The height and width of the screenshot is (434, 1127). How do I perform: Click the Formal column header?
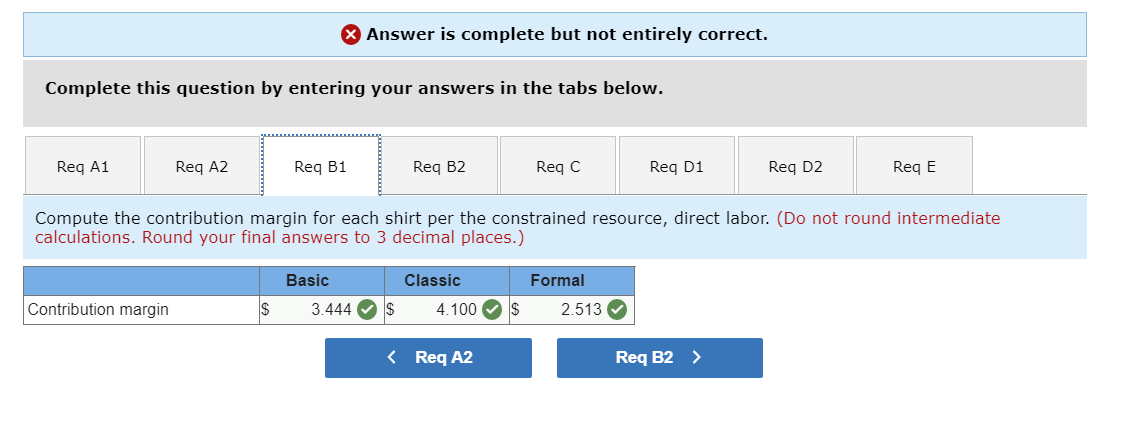click(x=557, y=281)
